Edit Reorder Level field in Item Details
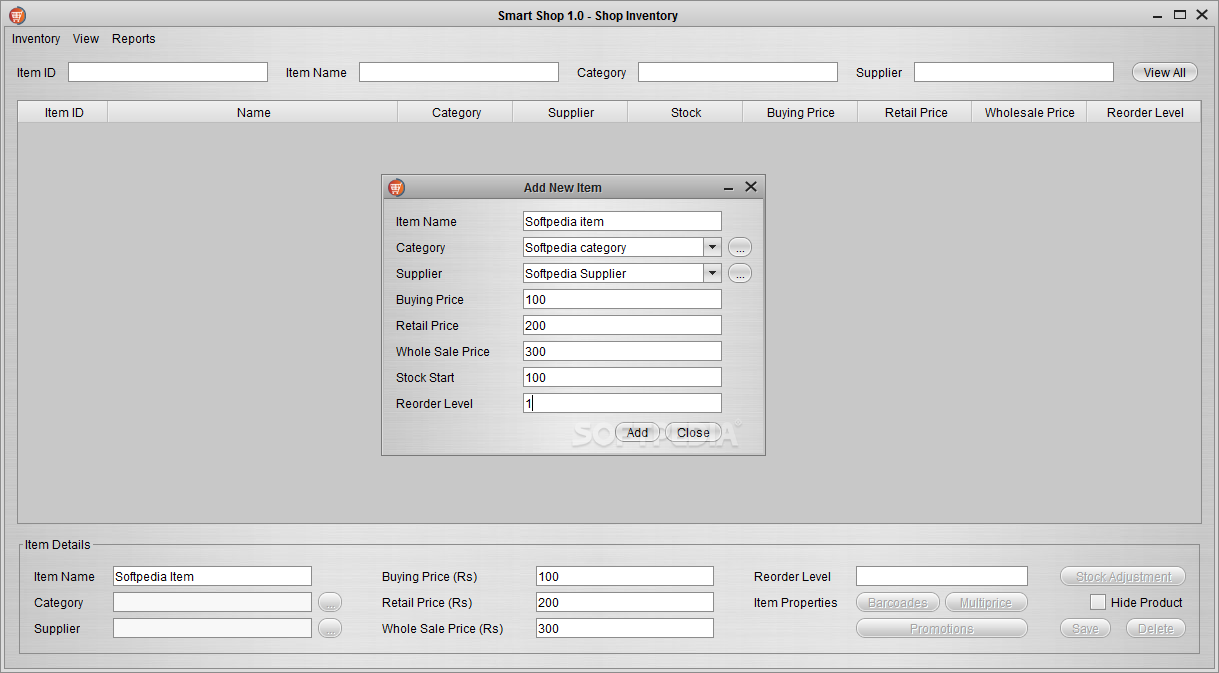The width and height of the screenshot is (1219, 673). [x=942, y=576]
